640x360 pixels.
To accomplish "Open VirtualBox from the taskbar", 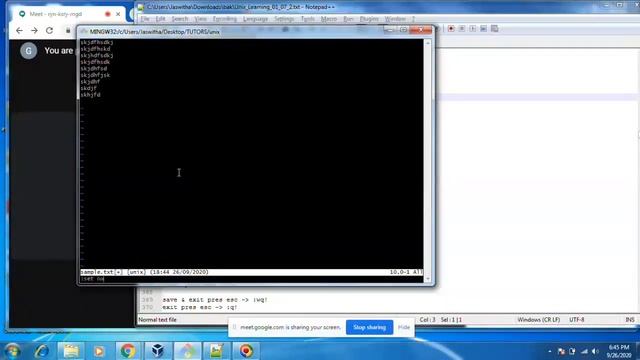I will pyautogui.click(x=158, y=351).
